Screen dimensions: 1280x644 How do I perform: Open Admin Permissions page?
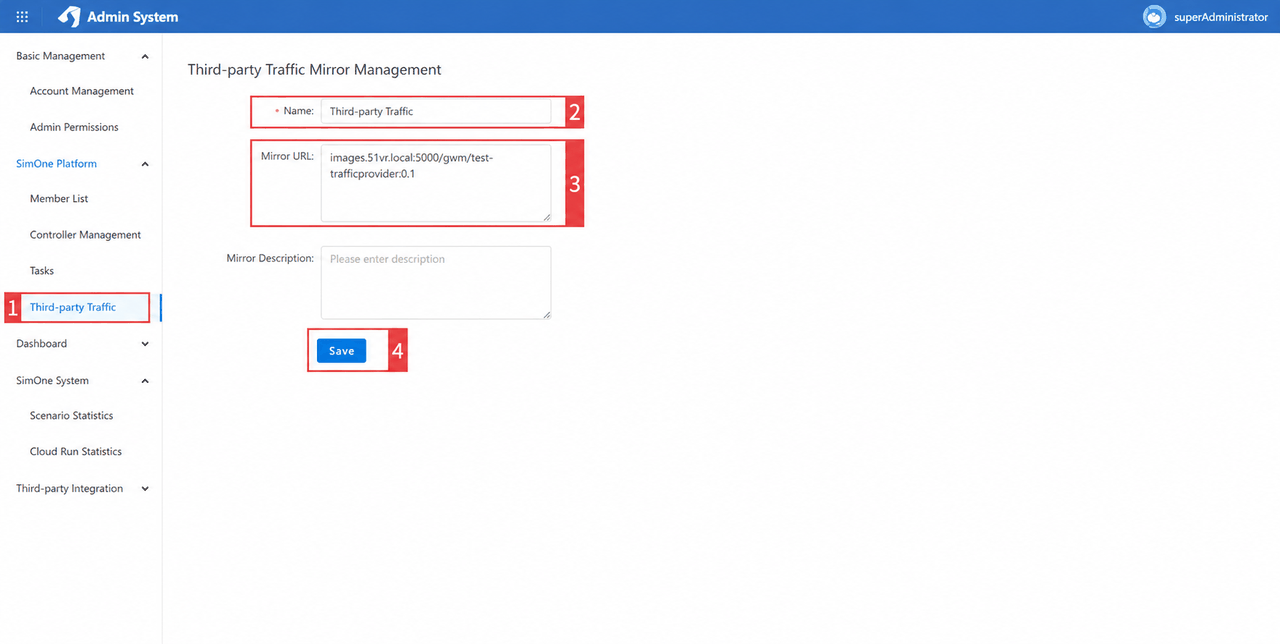tap(74, 127)
